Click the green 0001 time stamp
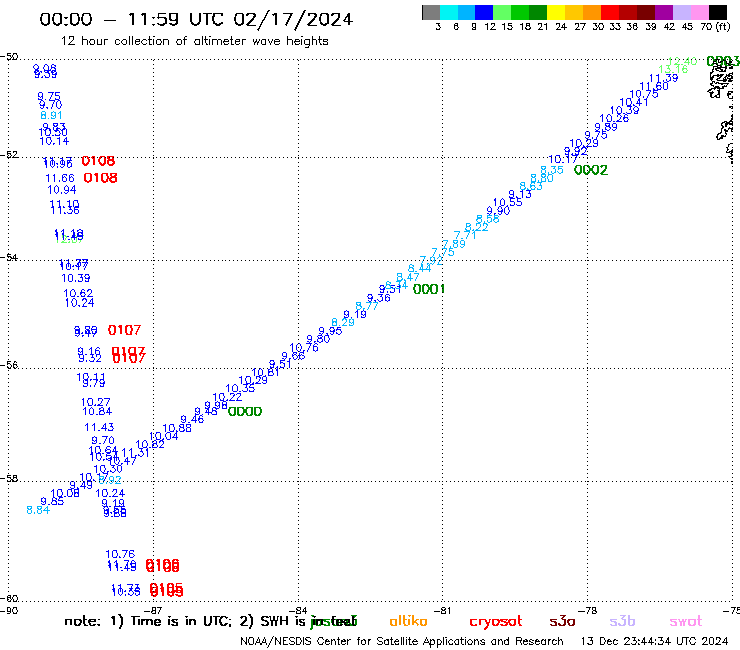The width and height of the screenshot is (740, 650). (x=429, y=289)
